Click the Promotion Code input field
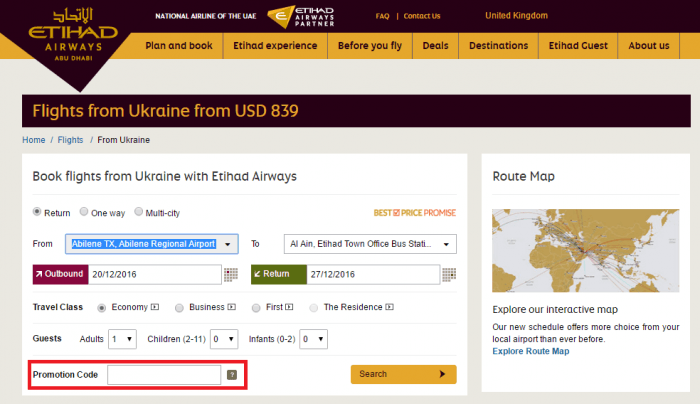700x404 pixels. click(x=164, y=375)
